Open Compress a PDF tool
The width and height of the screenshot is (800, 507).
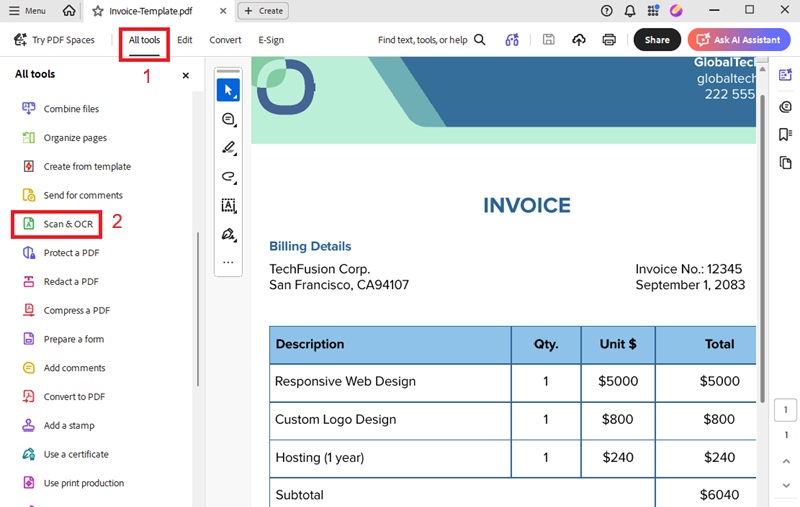[x=66, y=311]
